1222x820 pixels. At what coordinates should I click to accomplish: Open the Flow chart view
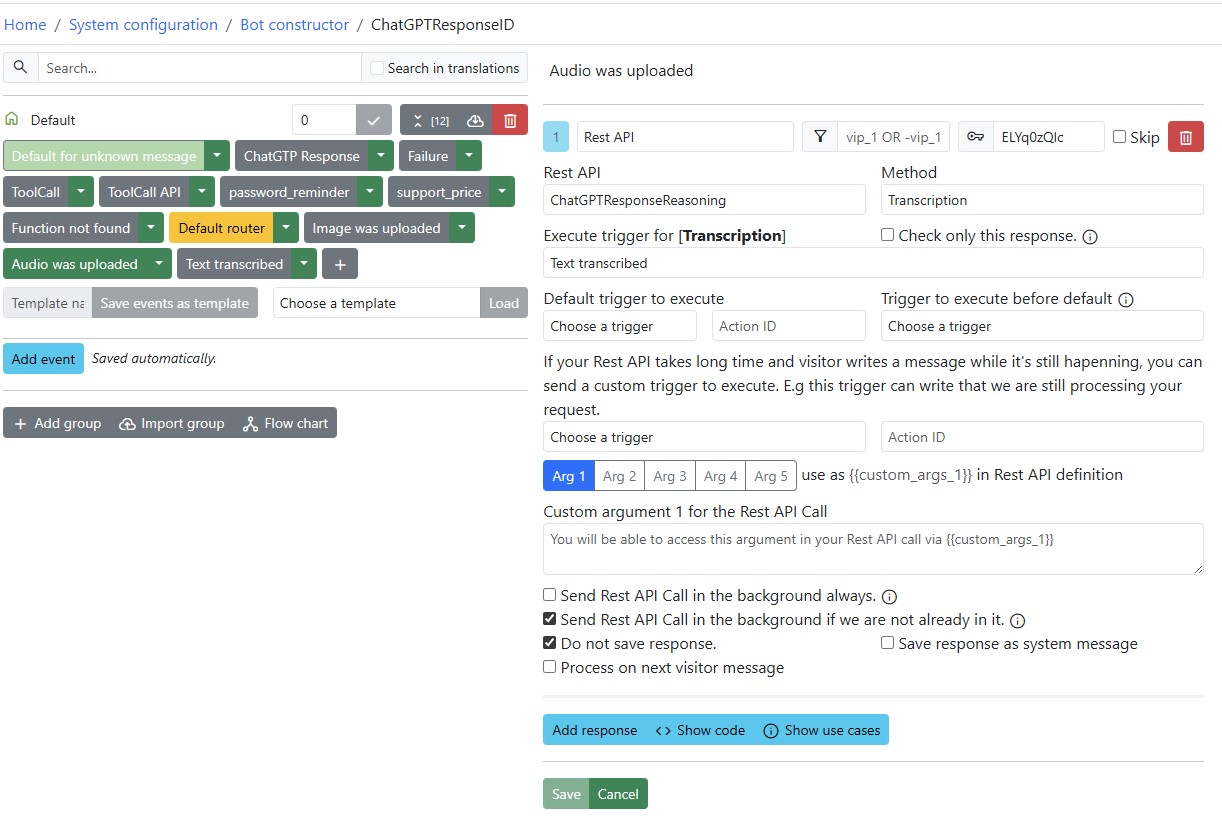[x=285, y=423]
